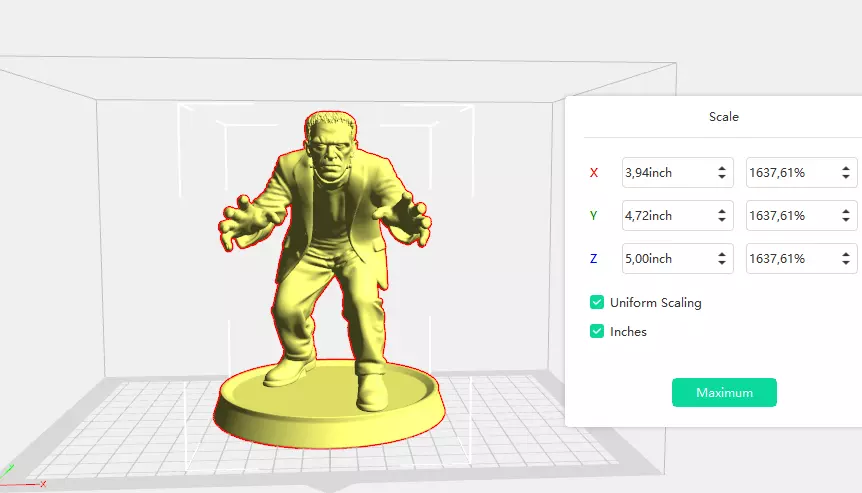
Task: Toggle the Inches units checkbox
Action: coord(596,331)
